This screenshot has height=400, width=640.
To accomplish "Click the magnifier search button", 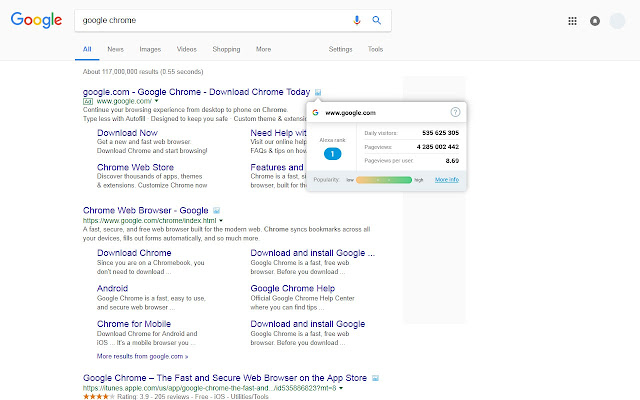I will 376,20.
